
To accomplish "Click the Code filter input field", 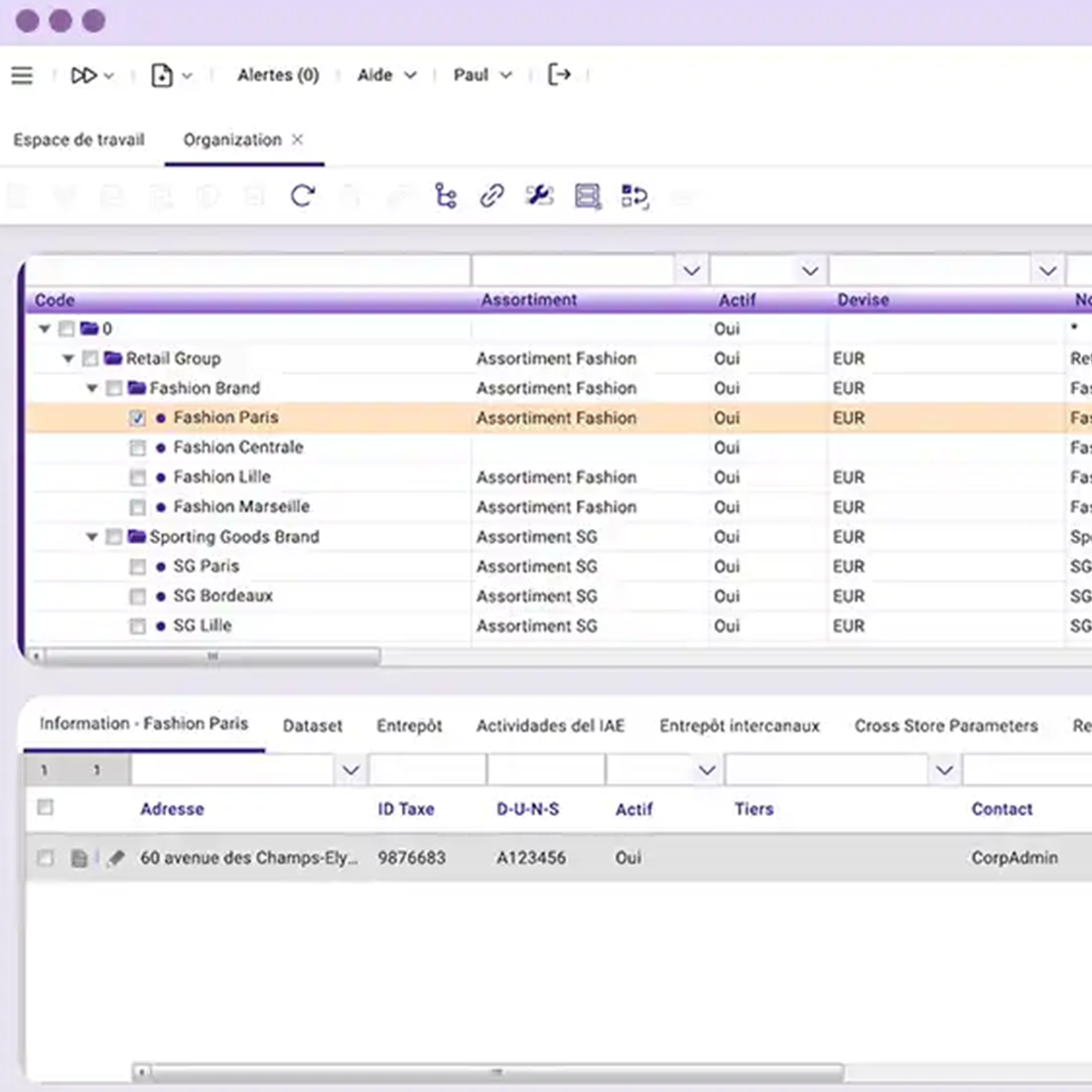I will click(248, 270).
